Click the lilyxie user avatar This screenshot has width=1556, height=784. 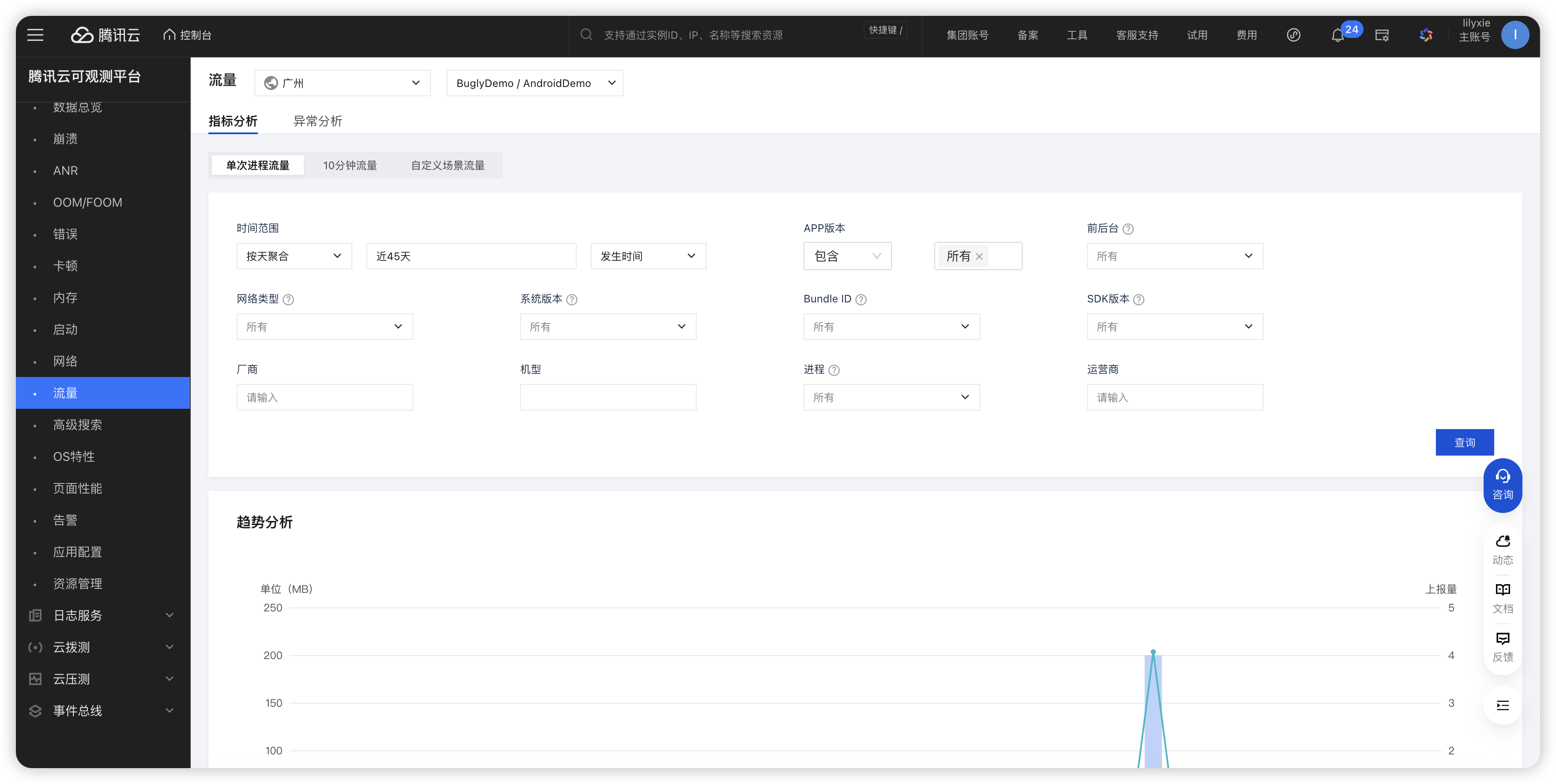coord(1514,35)
